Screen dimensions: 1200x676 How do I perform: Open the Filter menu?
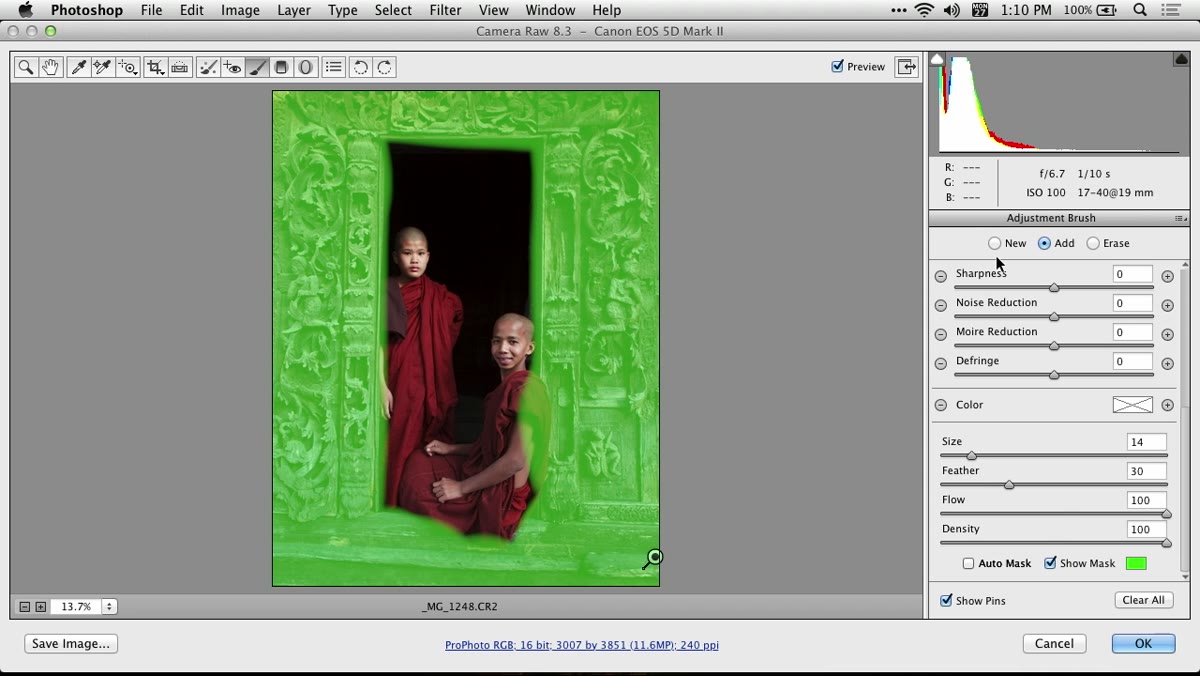pyautogui.click(x=445, y=10)
